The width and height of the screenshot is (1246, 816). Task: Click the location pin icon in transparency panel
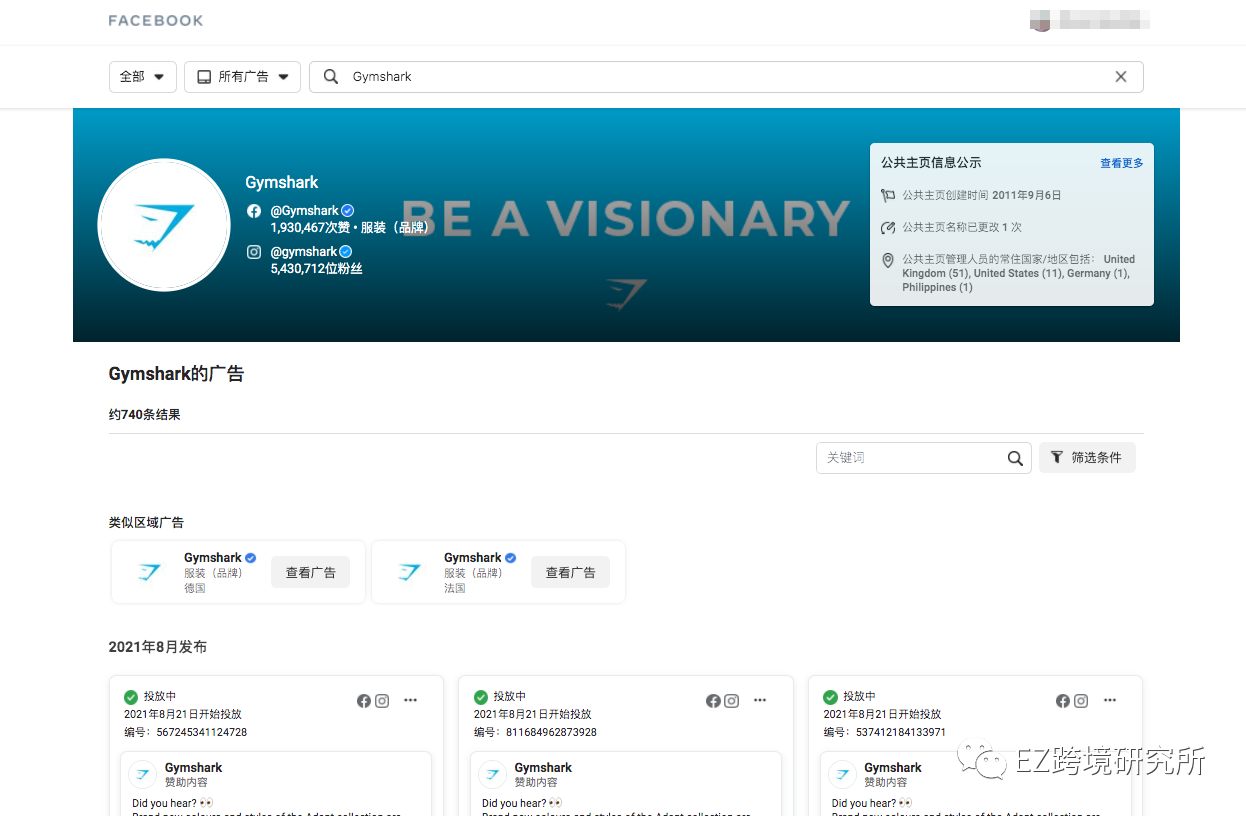888,260
